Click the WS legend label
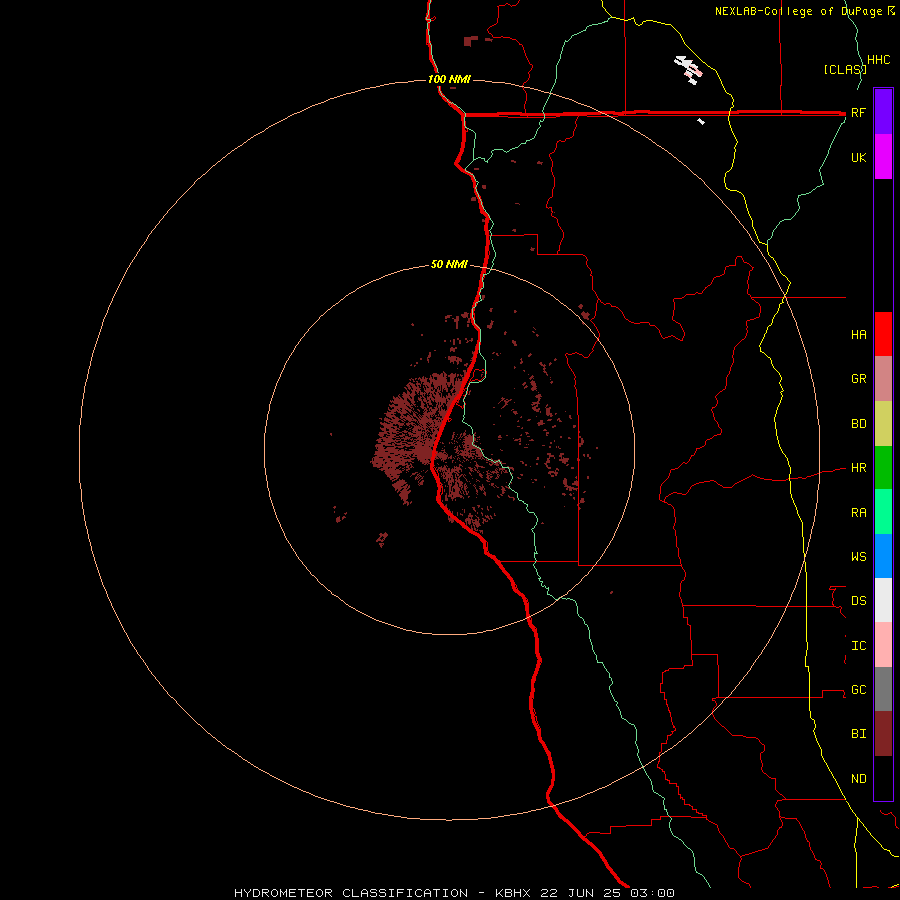This screenshot has width=900, height=900. pos(859,557)
